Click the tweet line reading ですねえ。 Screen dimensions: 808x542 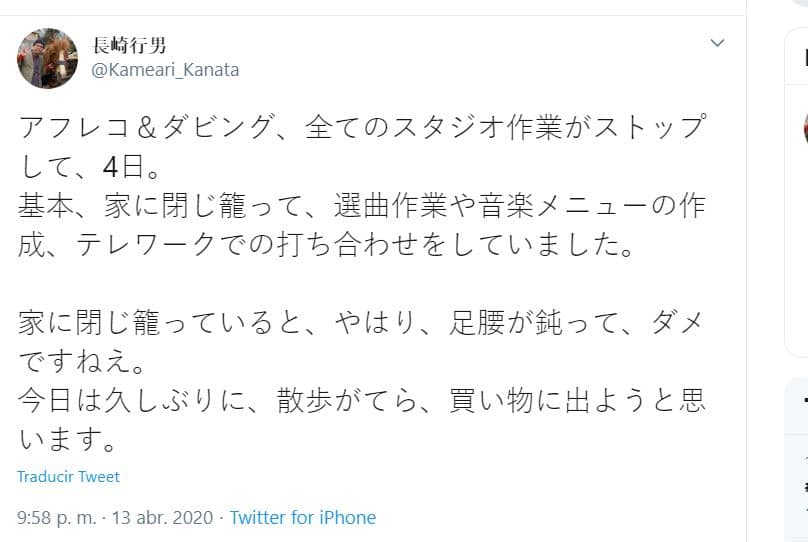point(84,362)
